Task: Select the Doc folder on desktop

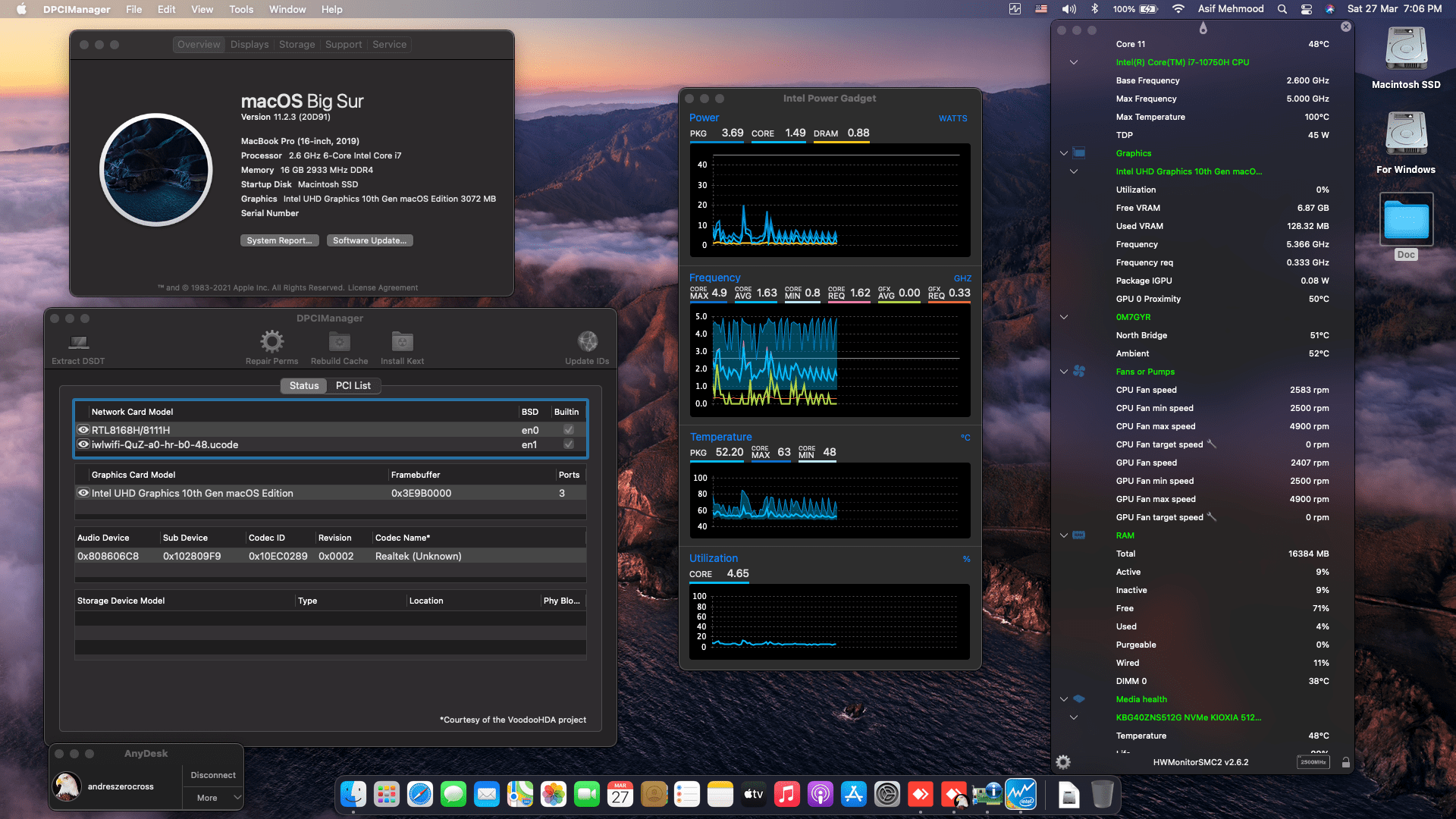Action: (1406, 219)
